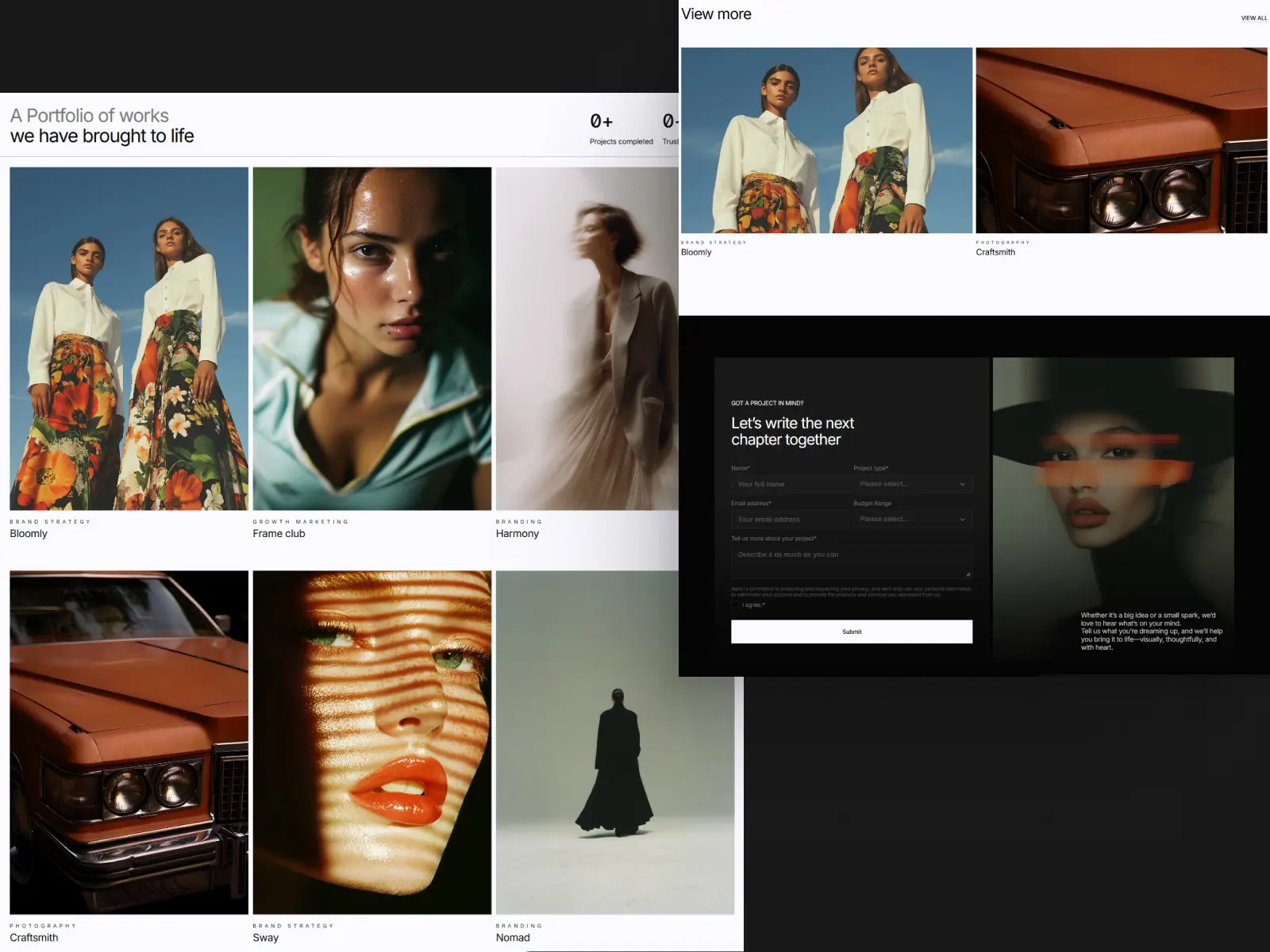Tick the 'I agree' checkbox

[735, 605]
